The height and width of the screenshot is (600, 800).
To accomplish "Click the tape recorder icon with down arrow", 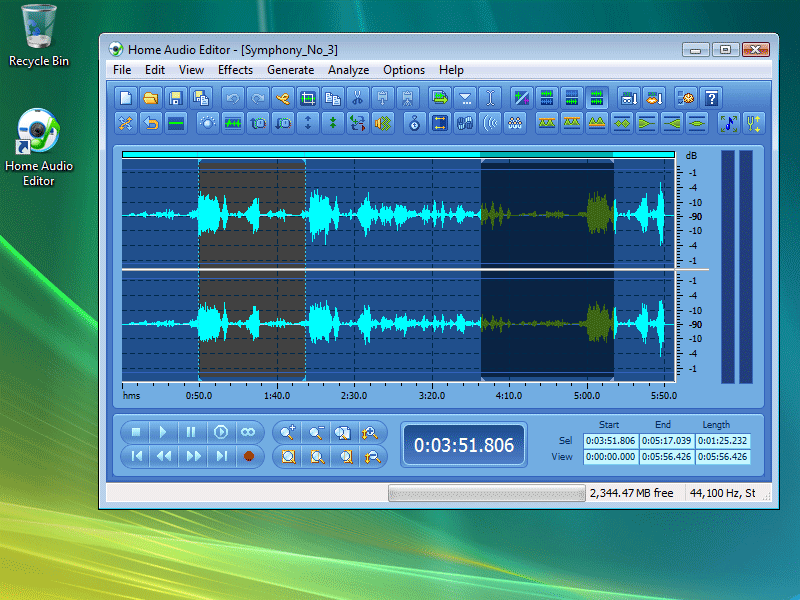I will click(x=629, y=98).
